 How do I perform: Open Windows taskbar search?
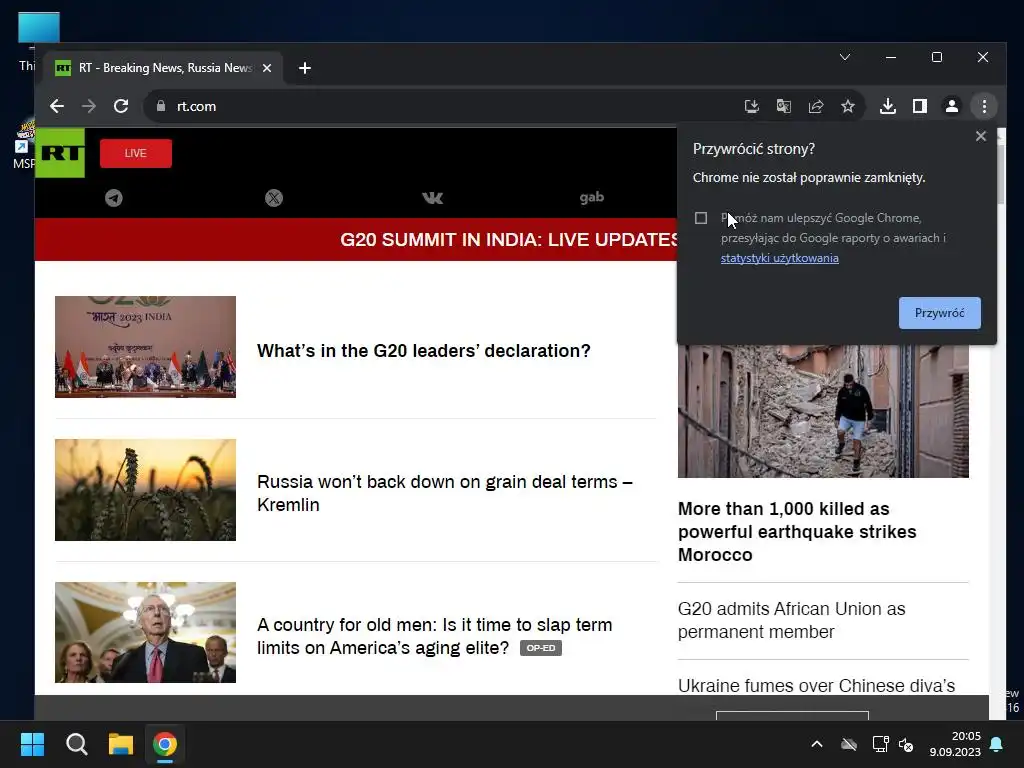pos(76,744)
